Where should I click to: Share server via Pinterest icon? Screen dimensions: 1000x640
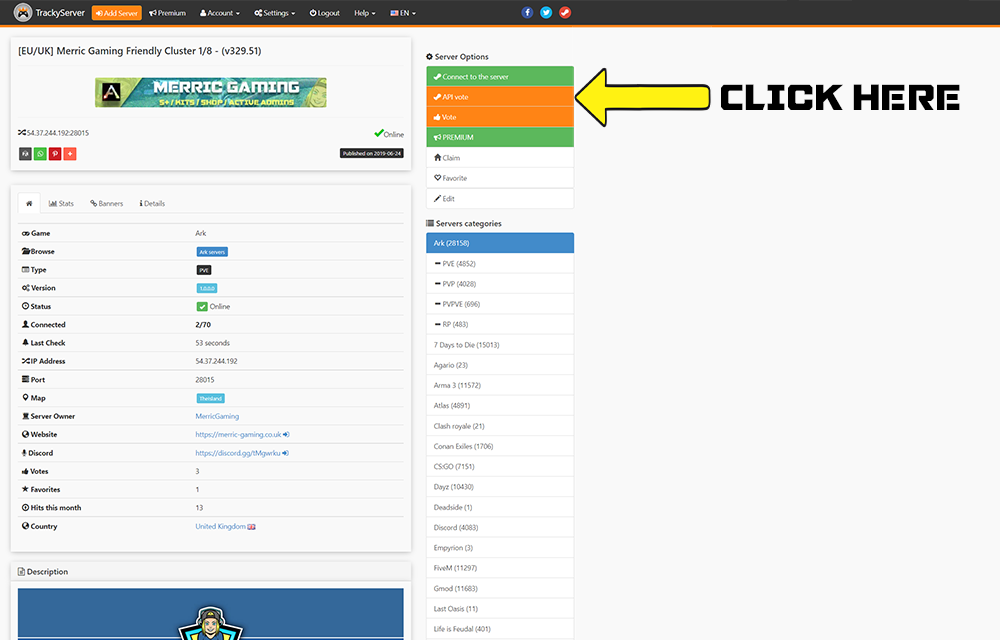coord(55,154)
